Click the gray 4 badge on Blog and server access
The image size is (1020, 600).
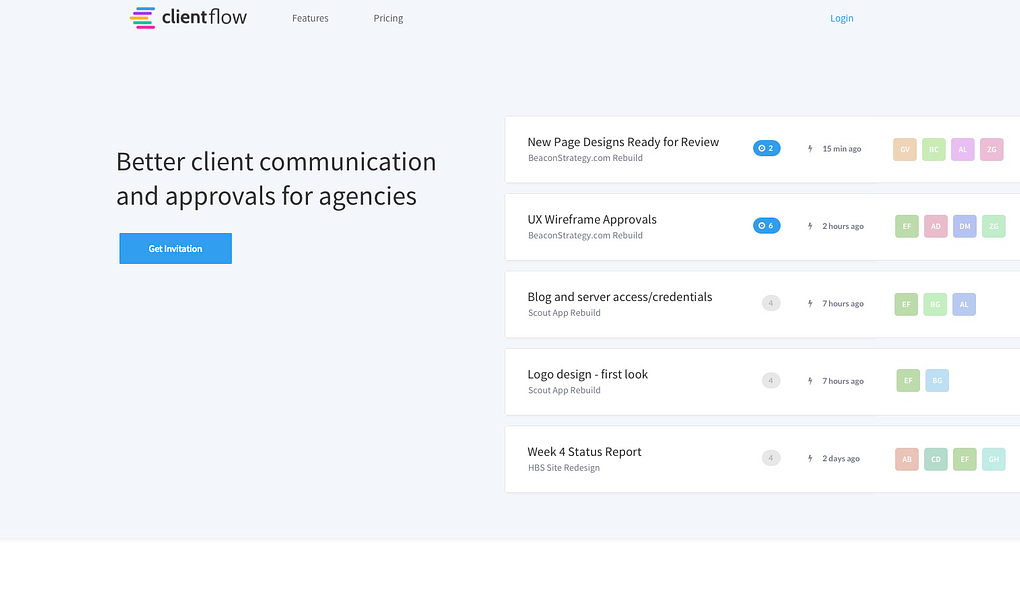click(x=771, y=303)
